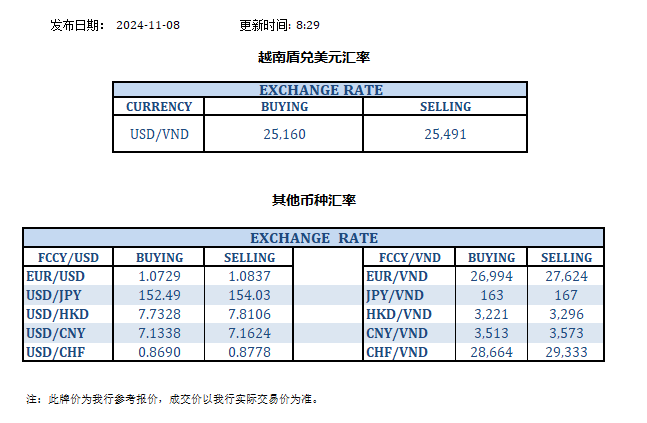This screenshot has width=647, height=423.
Task: Select the USD/VND currency cell
Action: 159,133
